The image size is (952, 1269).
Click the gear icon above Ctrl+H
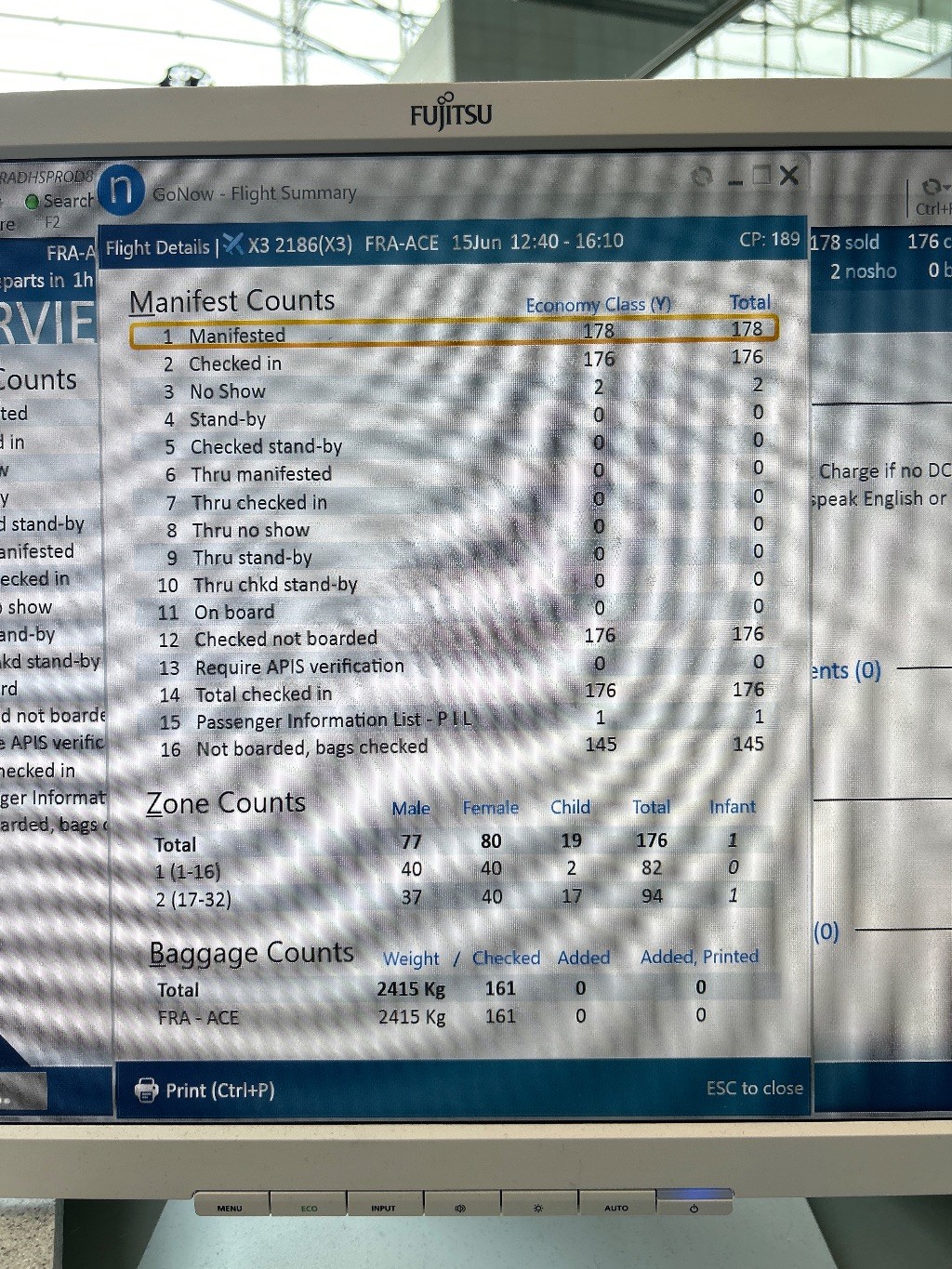[930, 187]
